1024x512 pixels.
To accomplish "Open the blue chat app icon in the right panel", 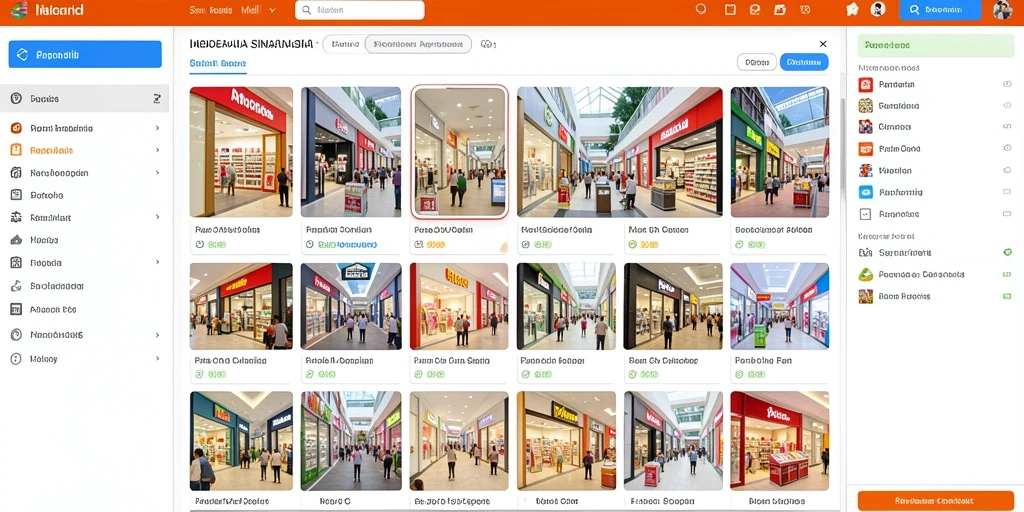I will 866,192.
